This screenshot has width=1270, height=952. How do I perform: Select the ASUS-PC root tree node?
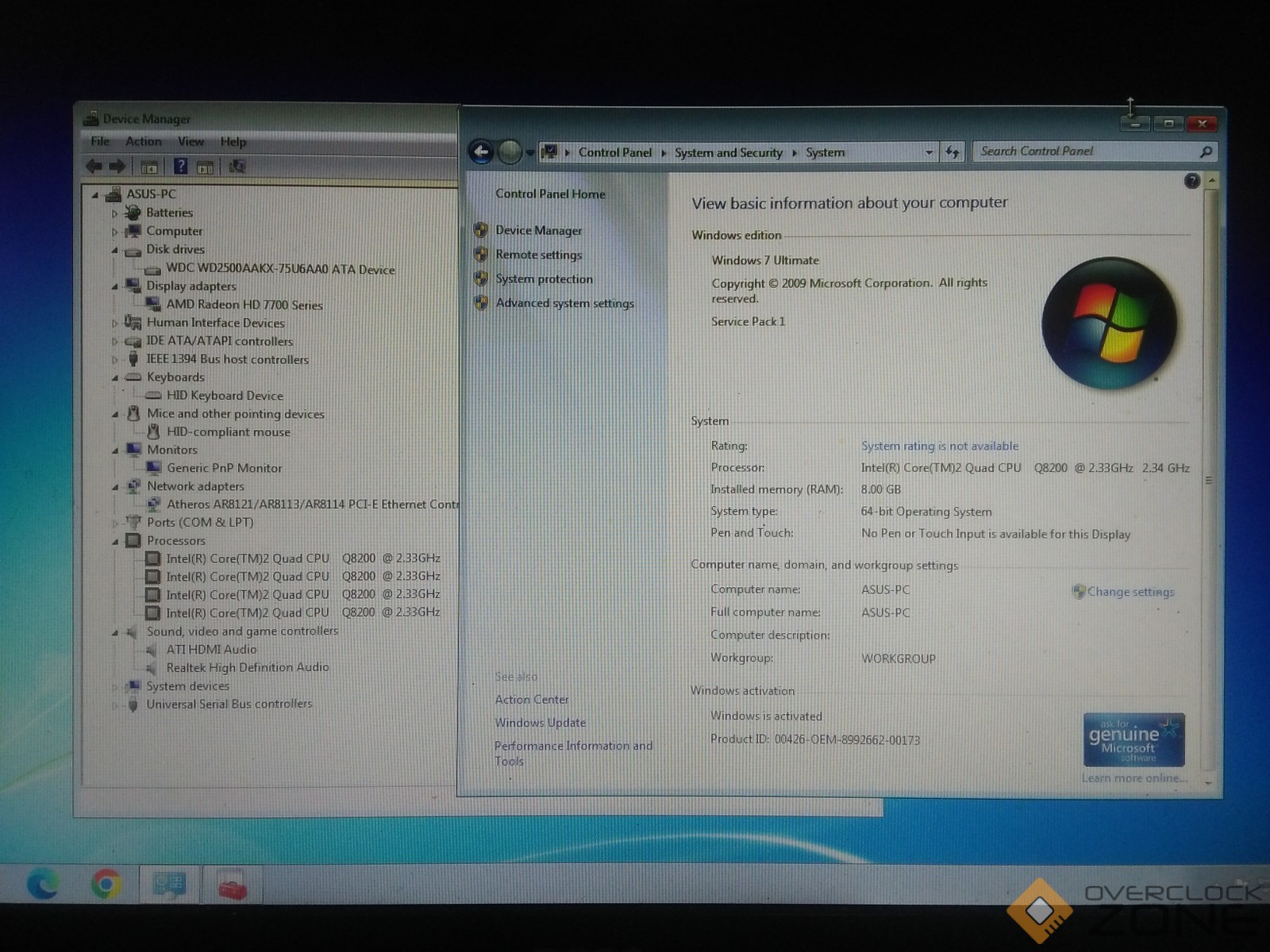click(x=151, y=194)
